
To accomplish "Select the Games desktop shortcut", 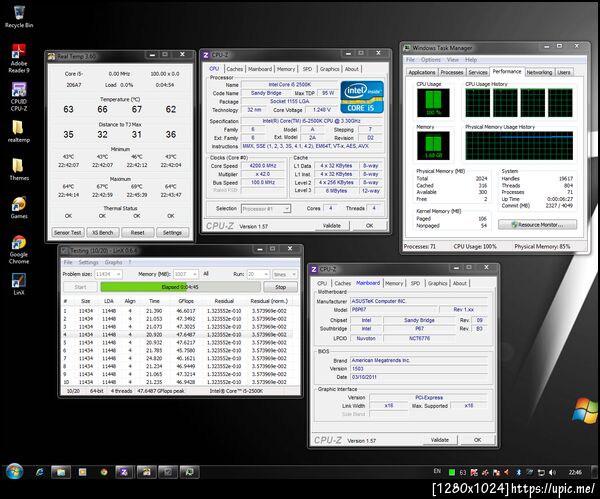I will pos(19,207).
